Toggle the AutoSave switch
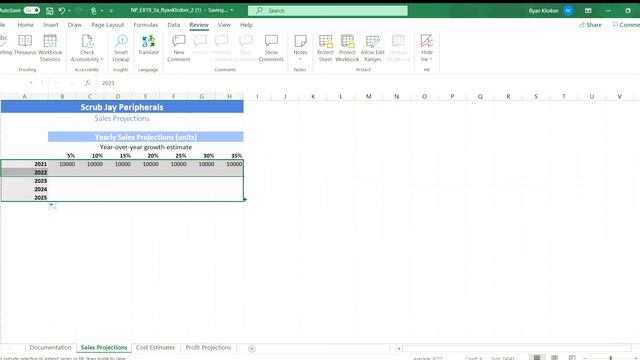The width and height of the screenshot is (640, 360). tap(31, 10)
